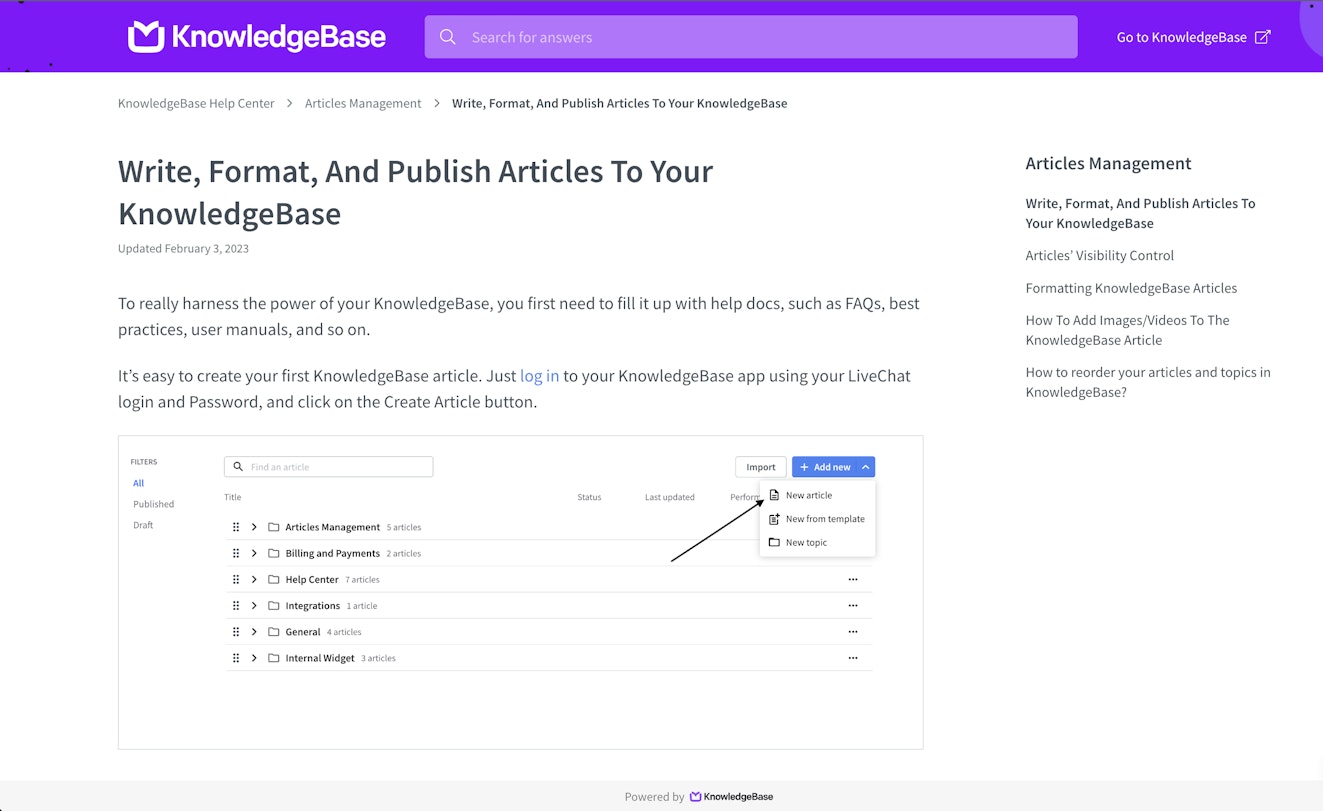The image size is (1323, 811).
Task: Click the Articles Management folder icon
Action: pyautogui.click(x=273, y=527)
